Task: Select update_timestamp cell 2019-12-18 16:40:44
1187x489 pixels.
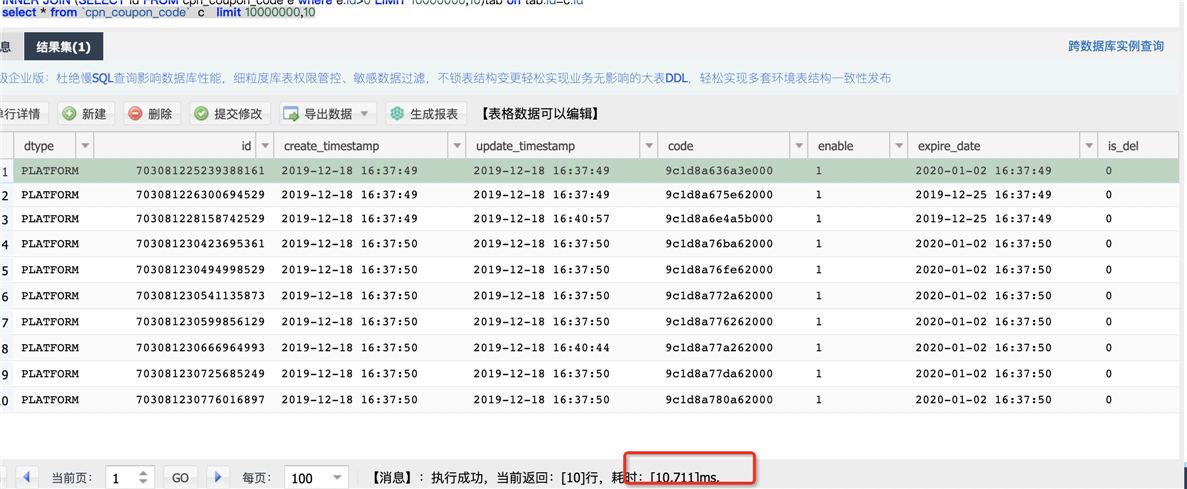Action: [541, 347]
